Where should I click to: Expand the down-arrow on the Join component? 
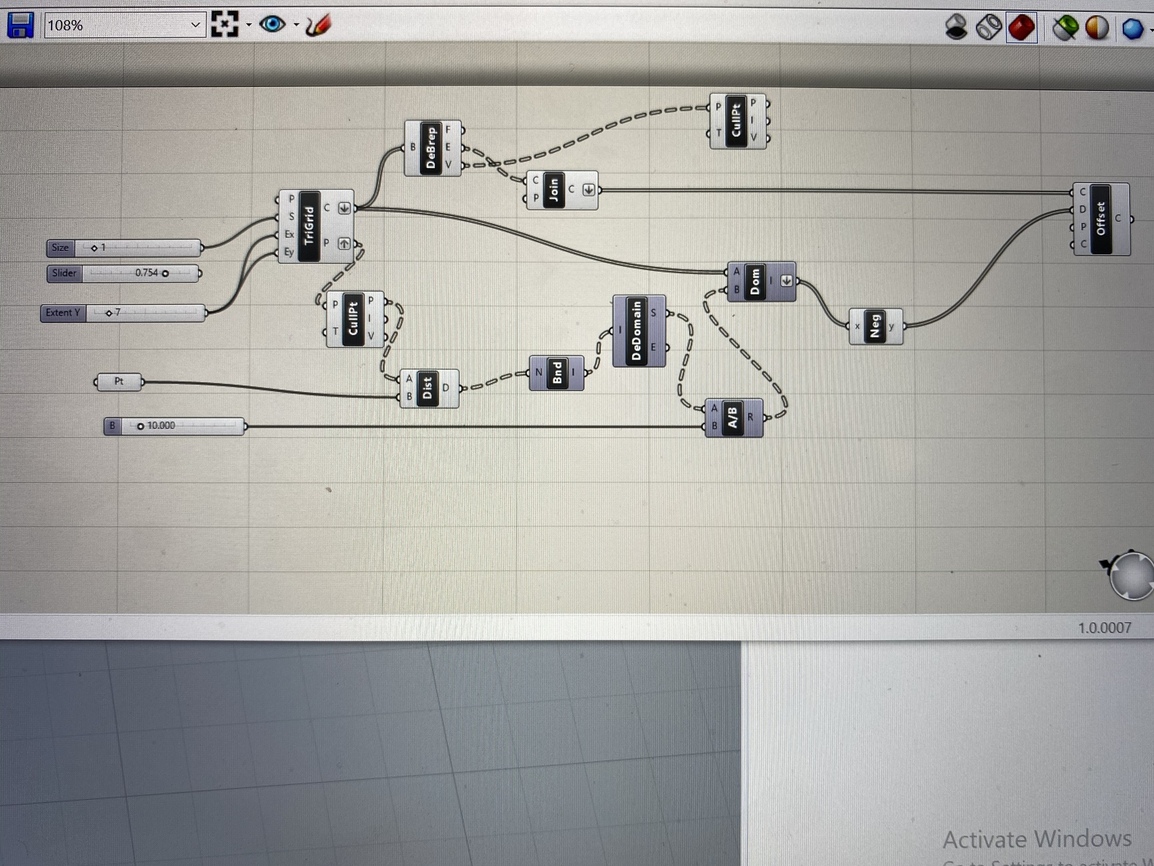tap(588, 189)
